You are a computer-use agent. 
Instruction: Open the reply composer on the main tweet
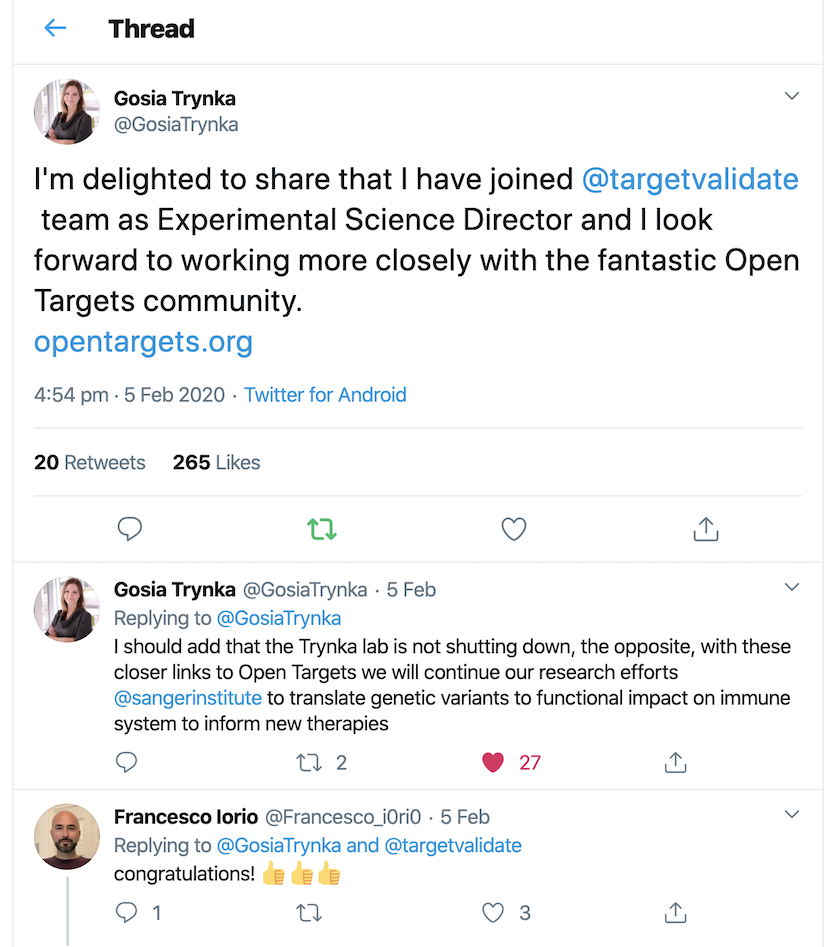click(x=129, y=529)
